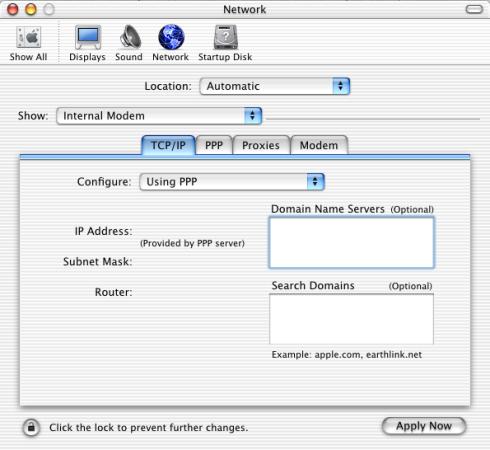
Task: Click the Apply Now button
Action: pos(424,426)
